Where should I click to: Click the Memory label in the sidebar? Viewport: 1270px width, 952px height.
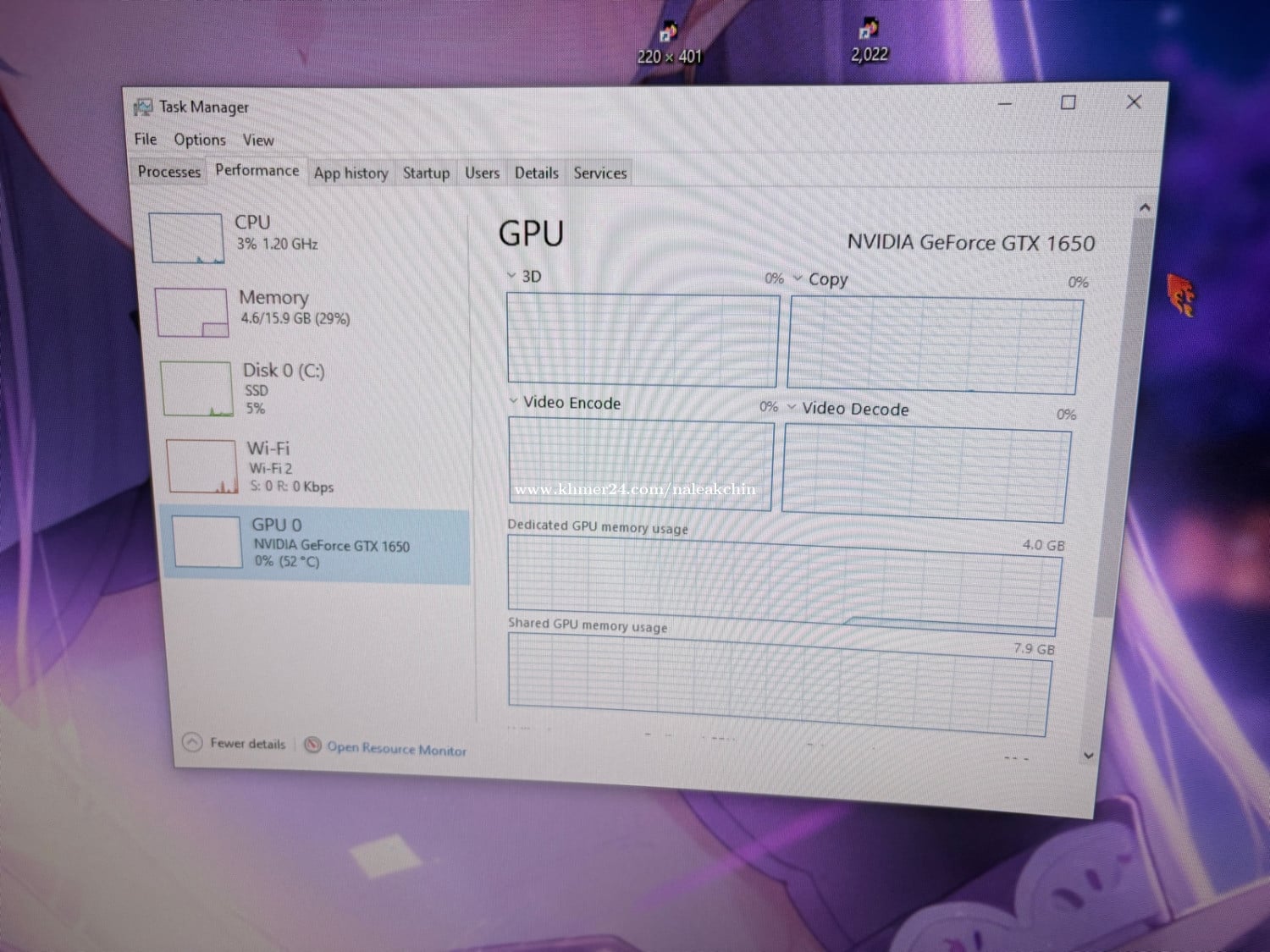point(273,298)
